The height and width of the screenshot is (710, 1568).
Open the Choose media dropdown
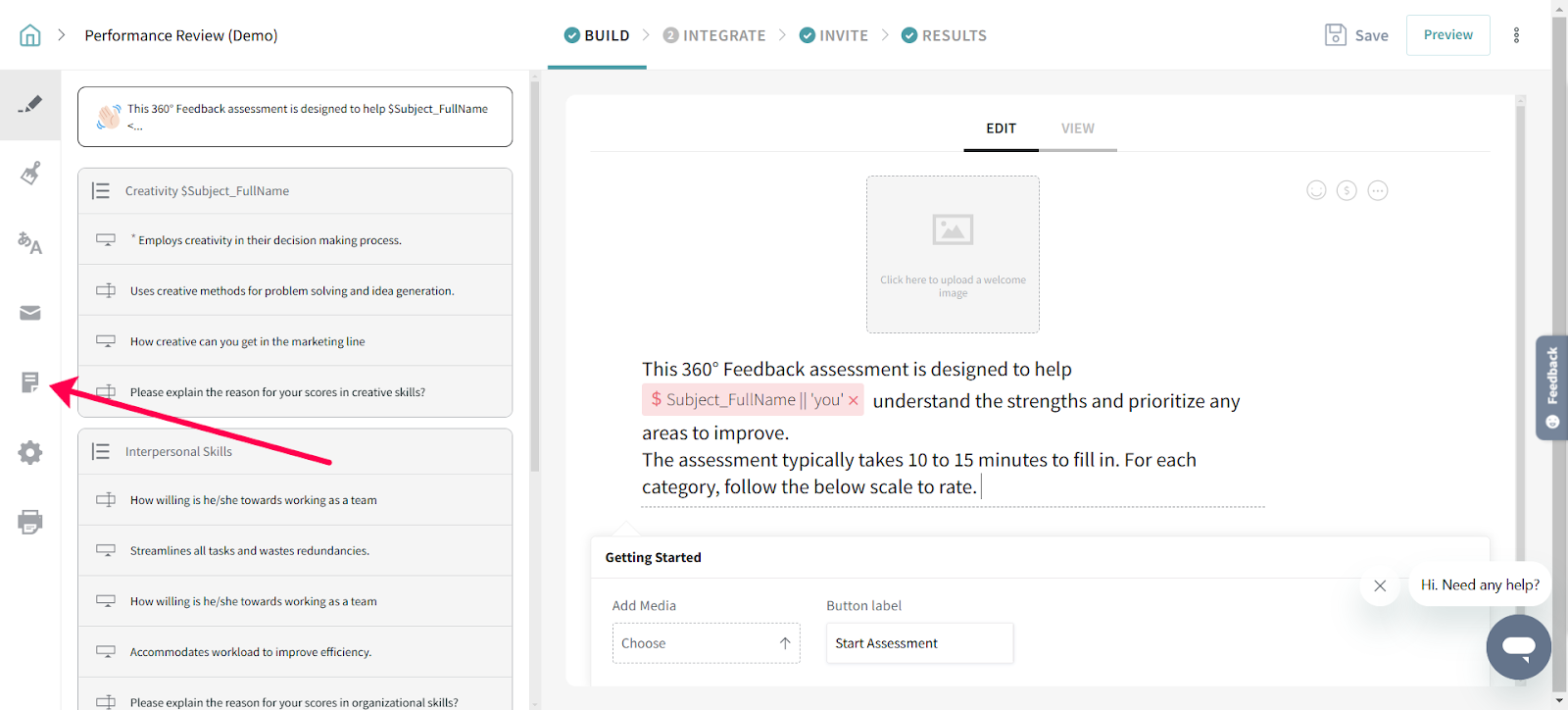coord(706,643)
